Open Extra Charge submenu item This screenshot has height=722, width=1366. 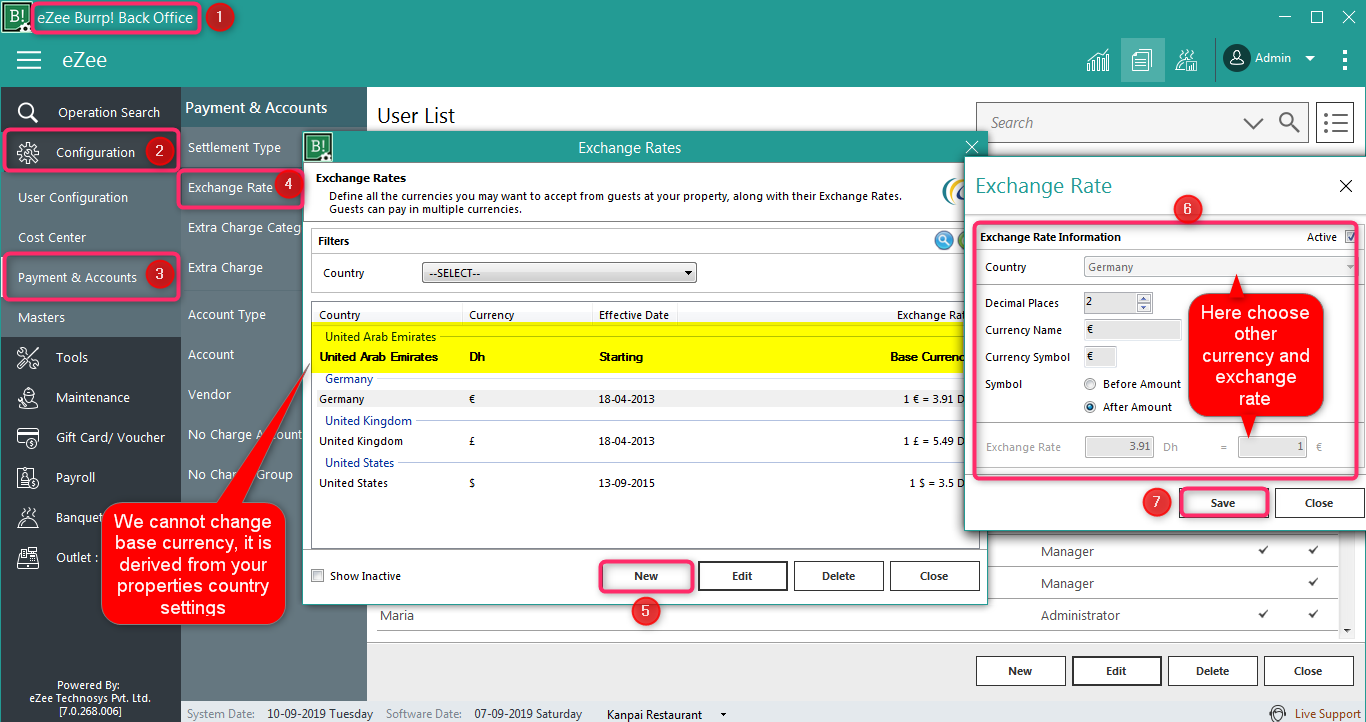click(225, 267)
